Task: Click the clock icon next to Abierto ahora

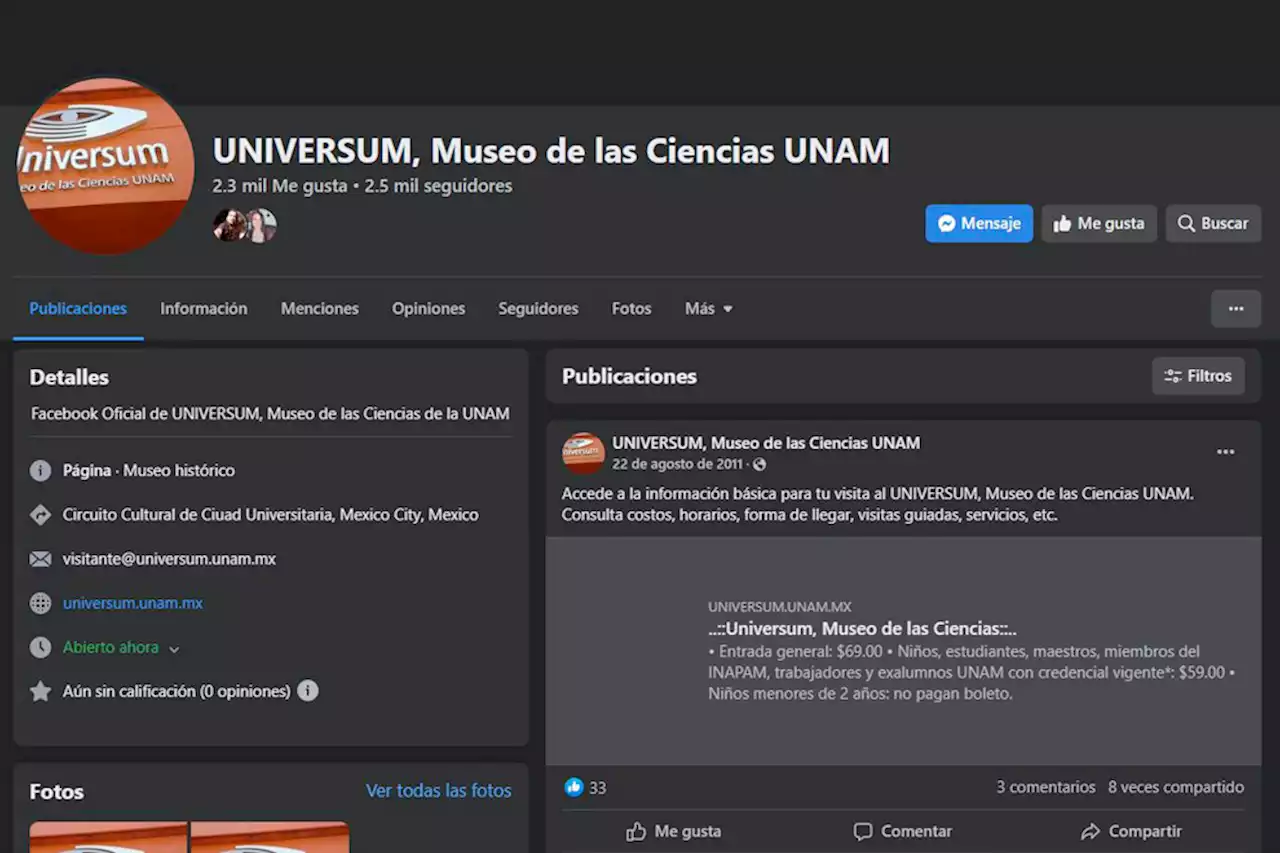Action: coord(40,647)
